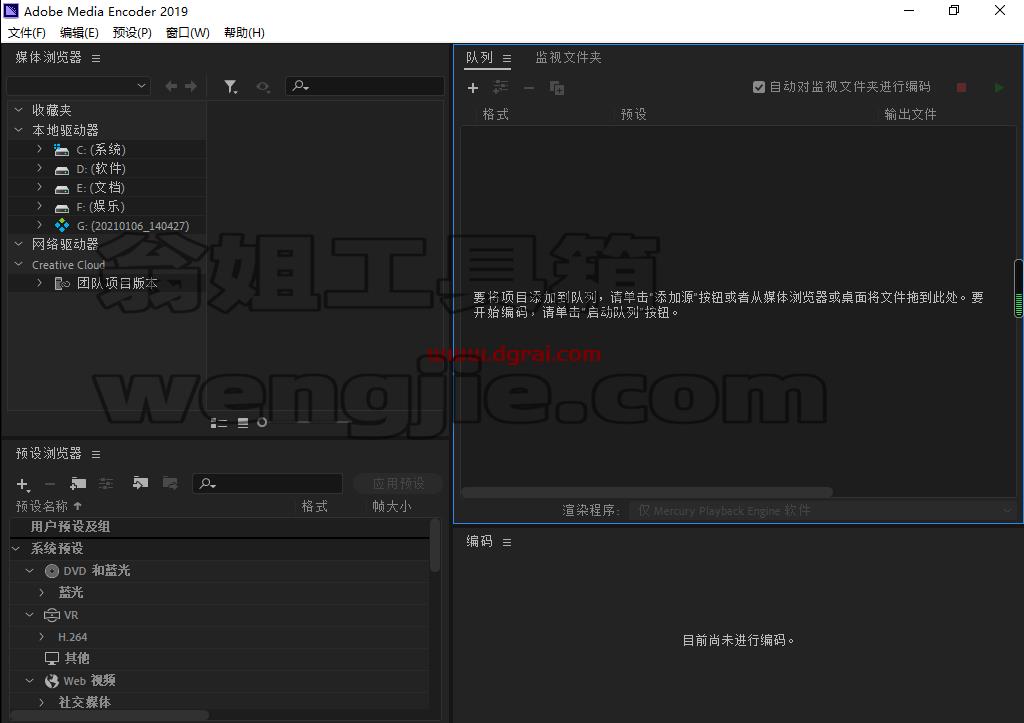Switch media browser to thumbnail view icon
The width and height of the screenshot is (1024, 723).
[243, 423]
